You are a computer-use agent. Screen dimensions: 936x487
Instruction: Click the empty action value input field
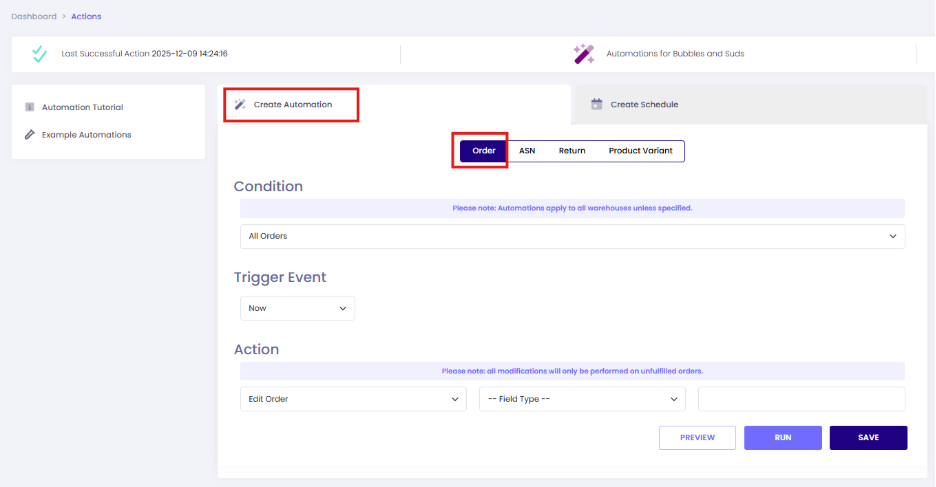(x=801, y=399)
